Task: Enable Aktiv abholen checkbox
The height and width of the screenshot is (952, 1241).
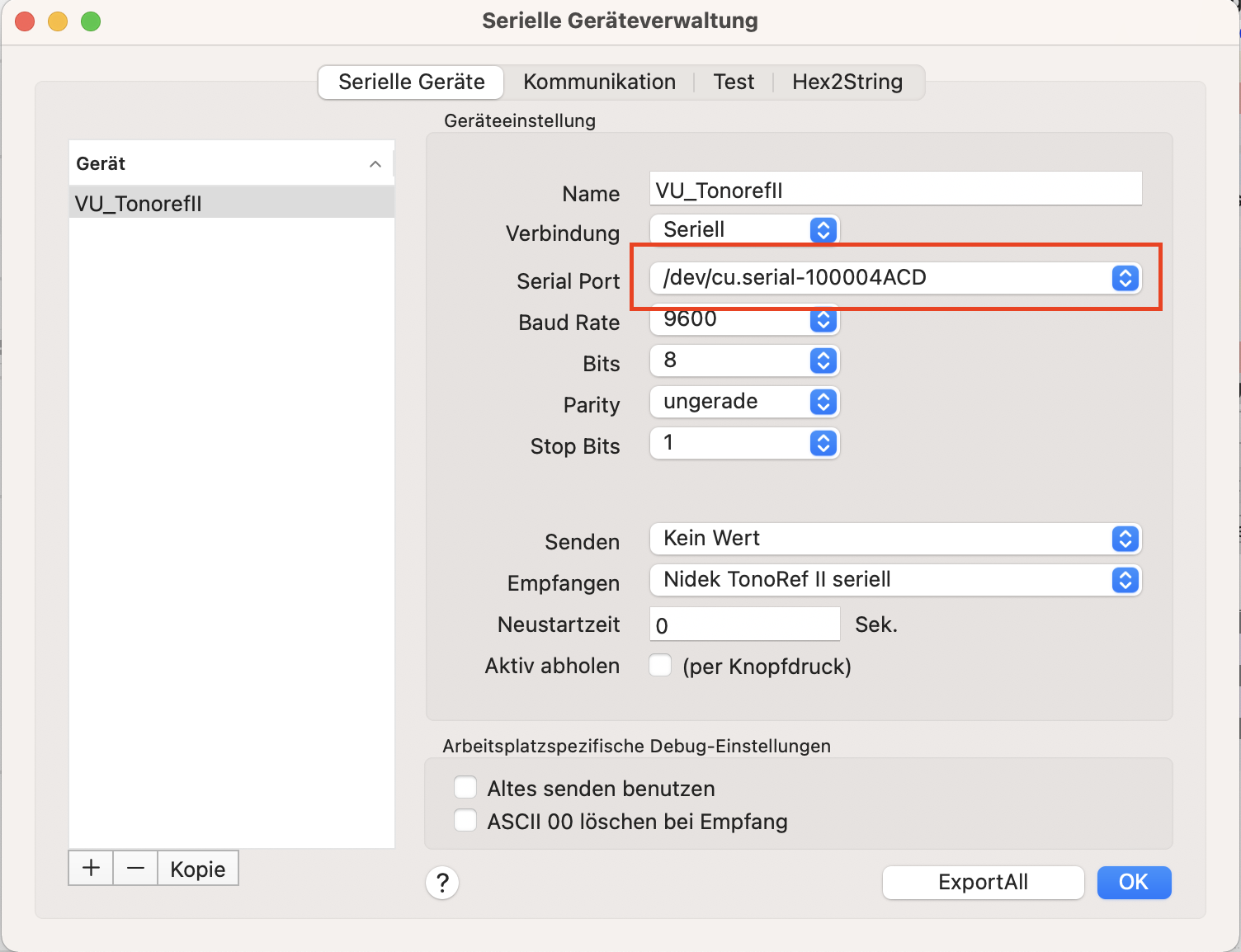Action: coord(660,665)
